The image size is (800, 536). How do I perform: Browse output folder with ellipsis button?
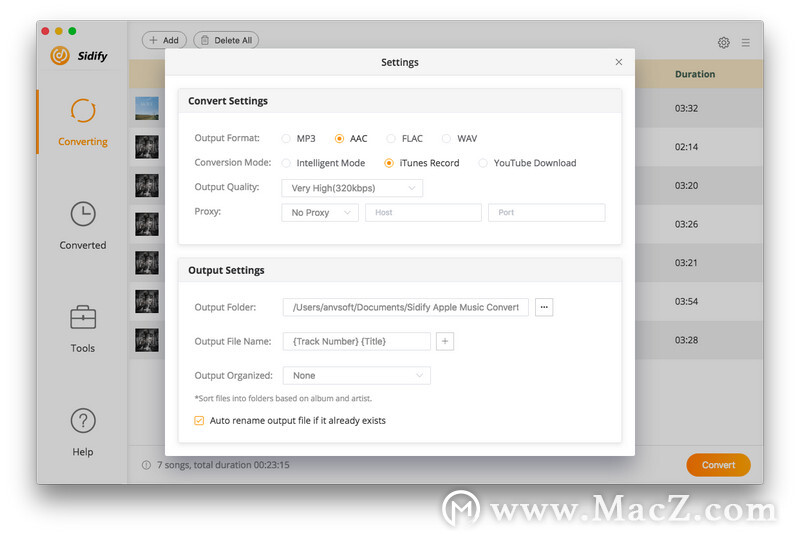coord(544,307)
